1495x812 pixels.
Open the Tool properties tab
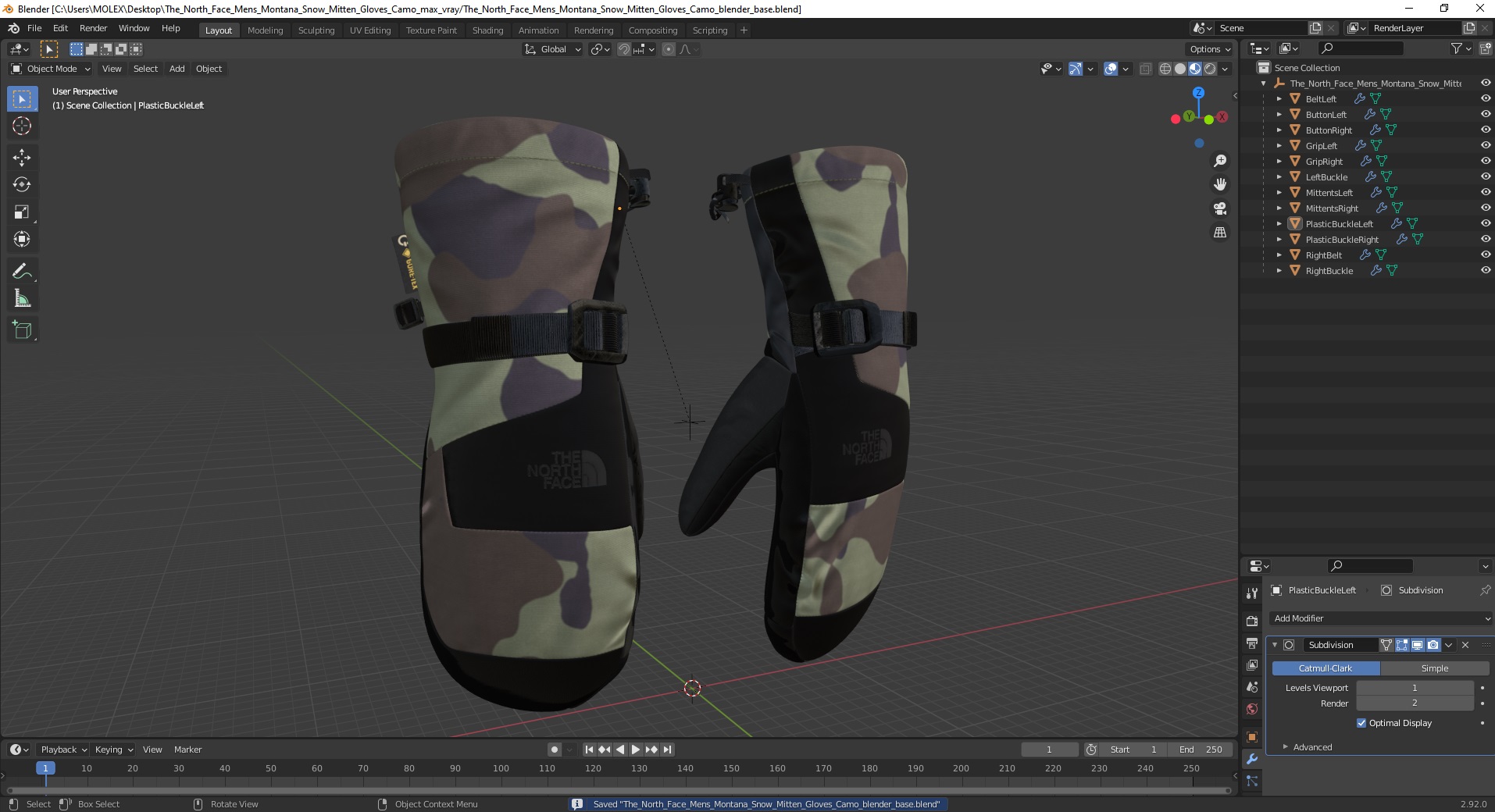pos(1252,593)
